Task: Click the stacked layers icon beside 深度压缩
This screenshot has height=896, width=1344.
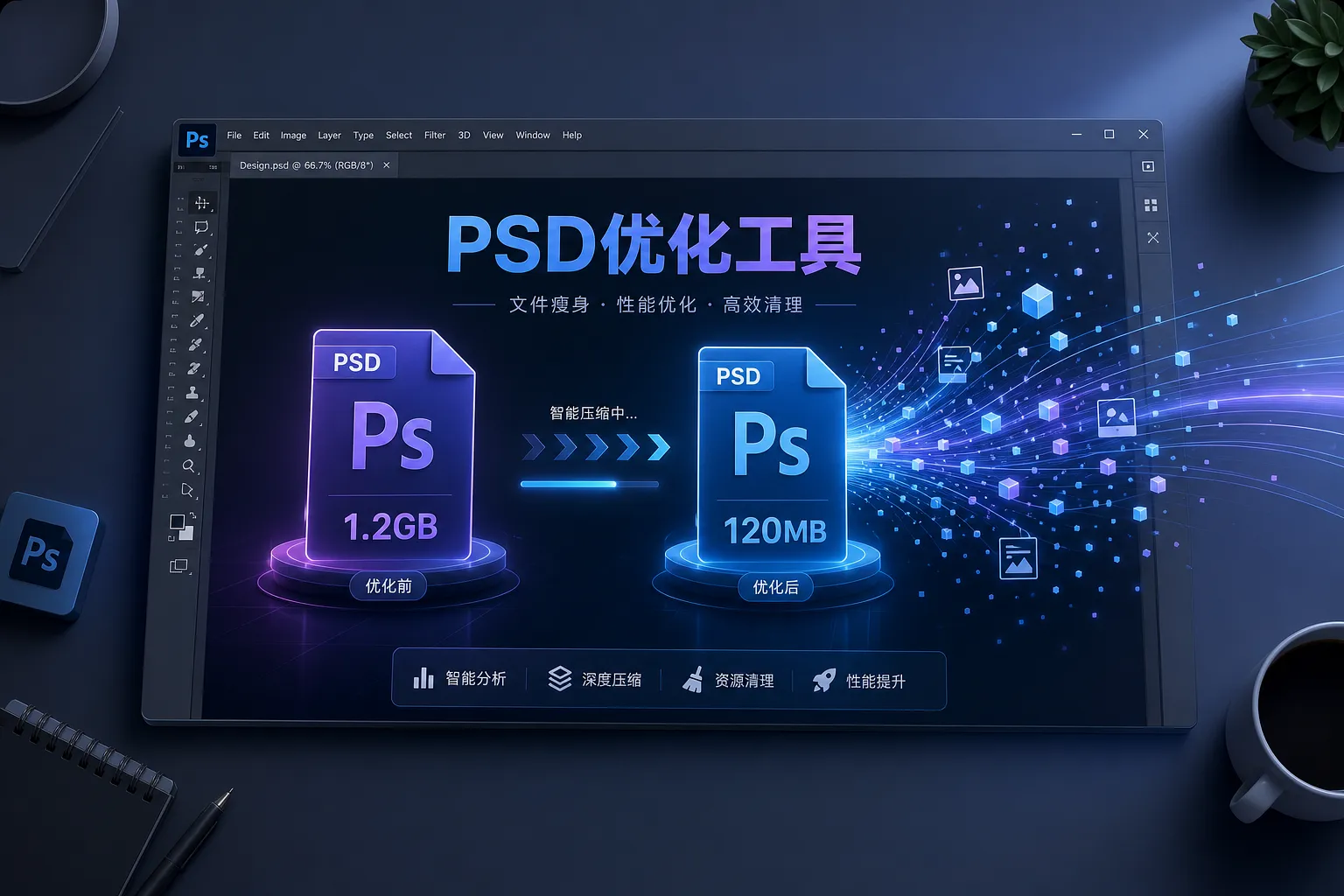Action: coord(560,678)
